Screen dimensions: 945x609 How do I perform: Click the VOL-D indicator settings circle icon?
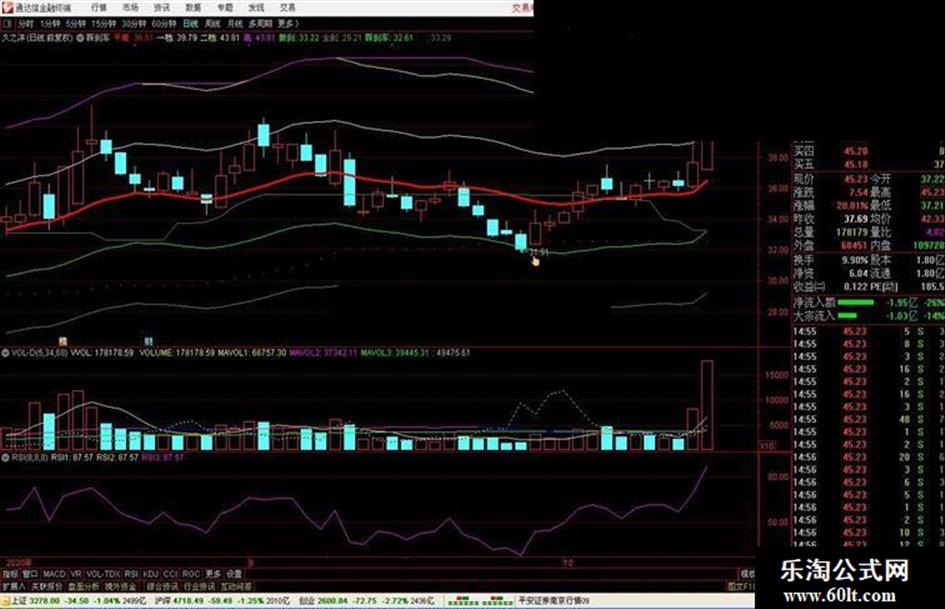5,353
